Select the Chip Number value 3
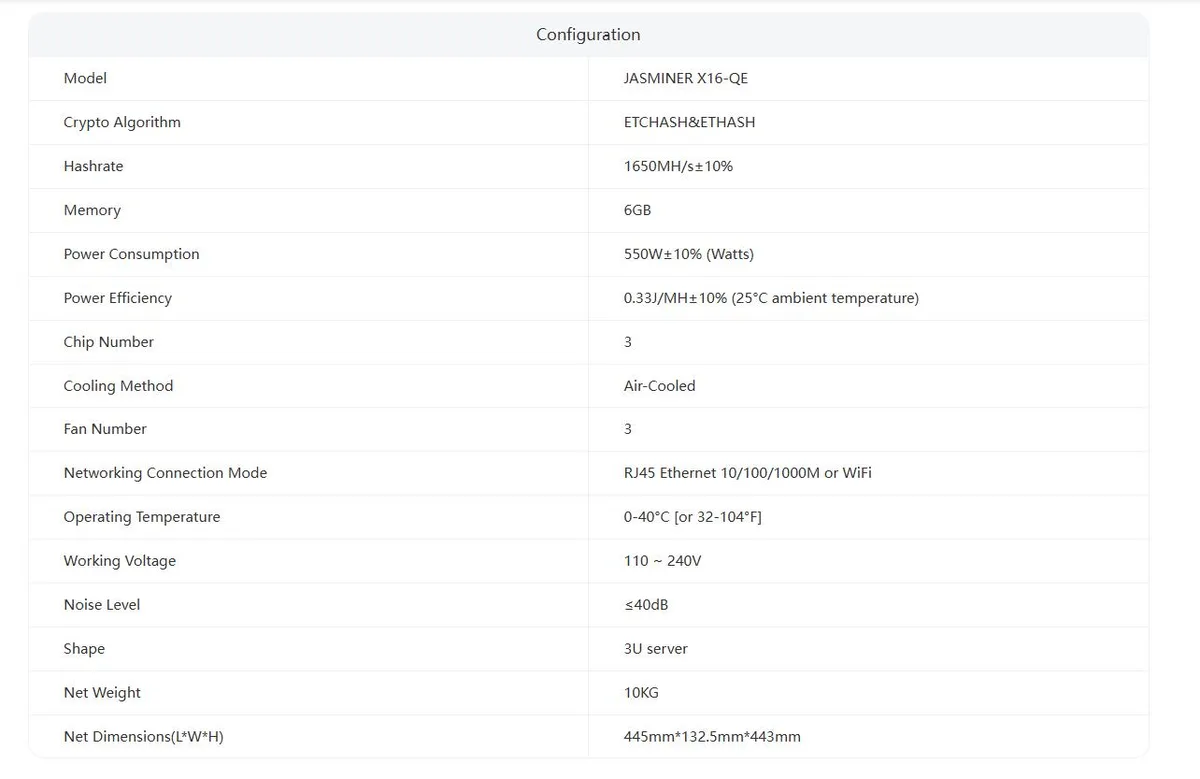Viewport: 1200px width, 779px height. pyautogui.click(x=628, y=342)
